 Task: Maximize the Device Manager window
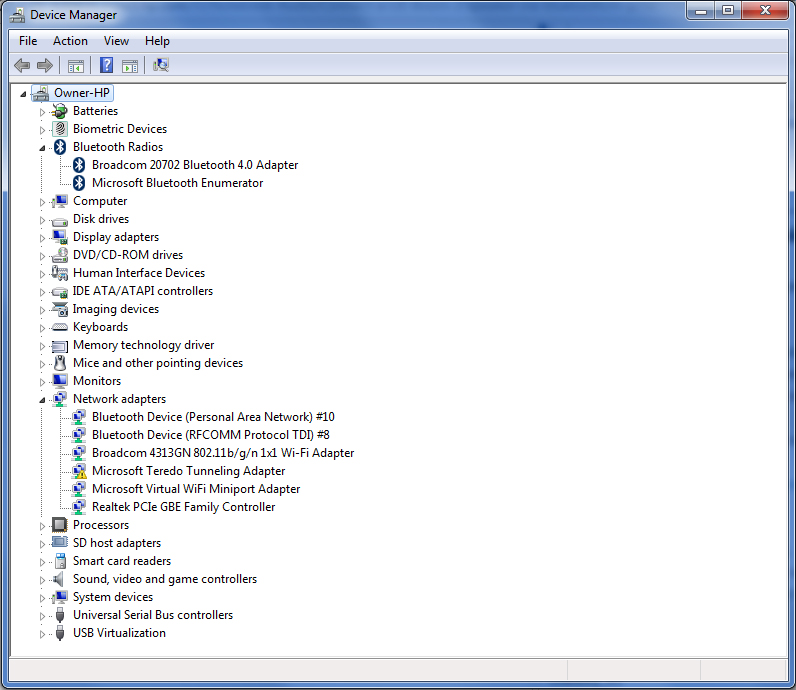pyautogui.click(x=727, y=10)
